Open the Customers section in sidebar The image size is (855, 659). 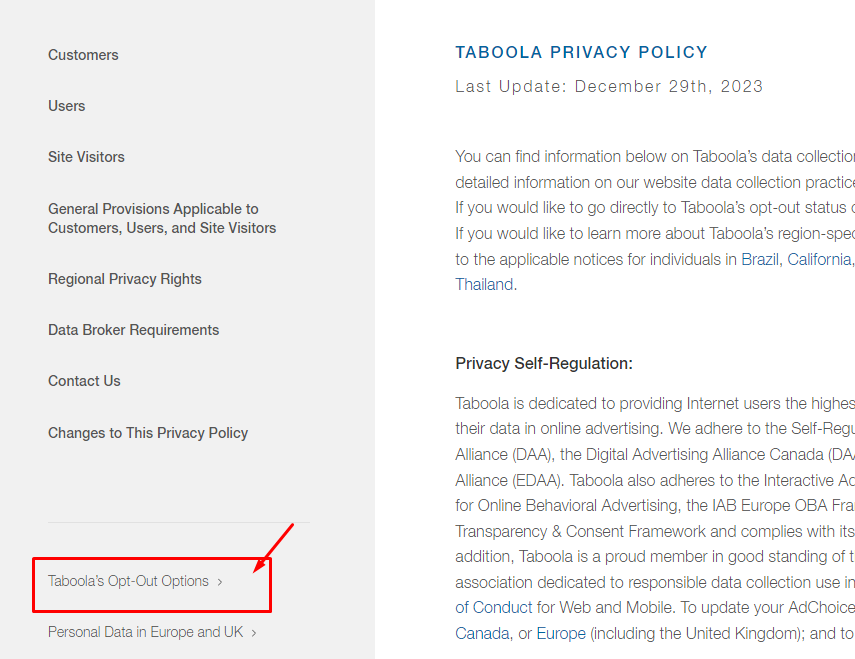coord(83,55)
